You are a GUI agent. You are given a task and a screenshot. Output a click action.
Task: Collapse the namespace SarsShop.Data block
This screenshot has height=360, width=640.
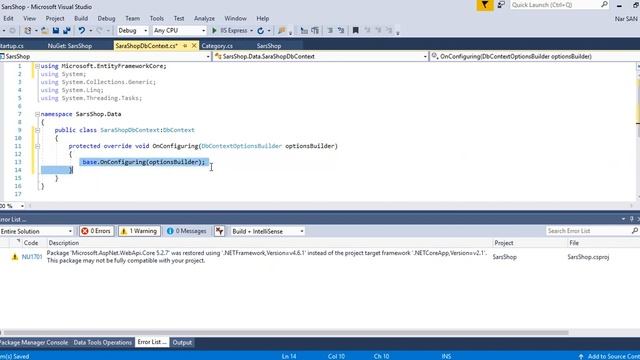37,114
